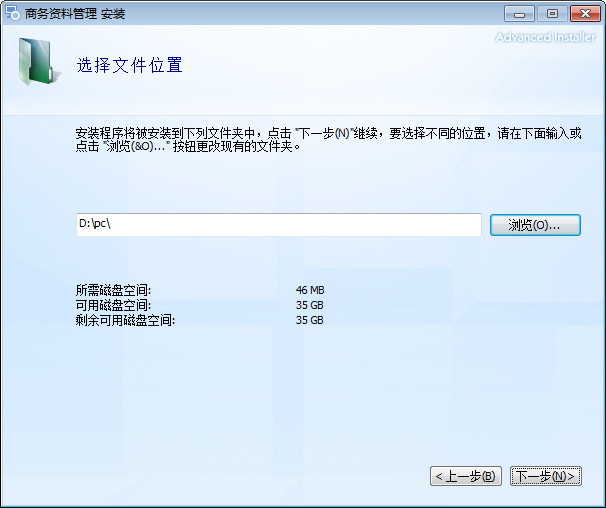Click the 35 GB value beside 可用磁盘空间
Screen dimensions: 606x508
point(310,305)
